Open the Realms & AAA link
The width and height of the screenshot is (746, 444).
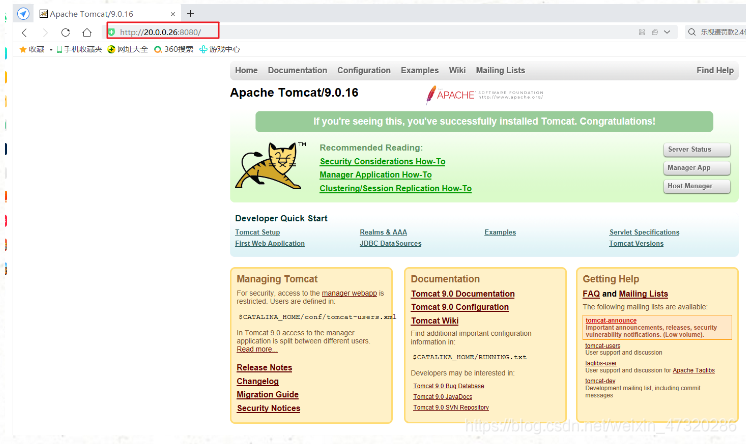coord(383,232)
